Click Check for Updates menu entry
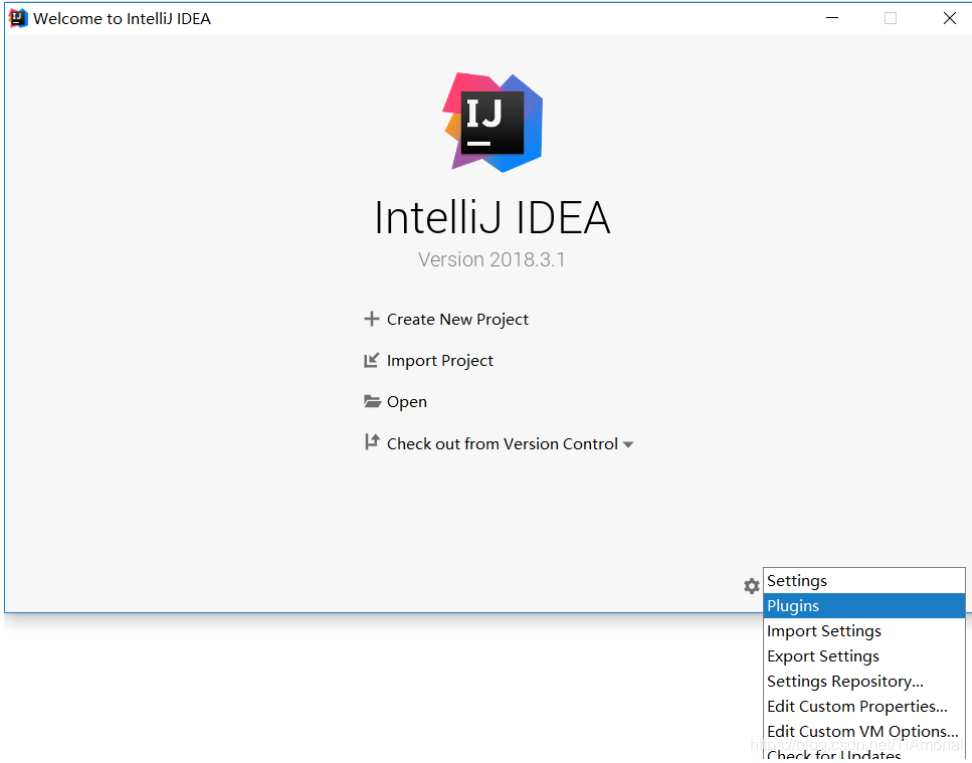Viewport: 972px width, 763px height. [864, 754]
